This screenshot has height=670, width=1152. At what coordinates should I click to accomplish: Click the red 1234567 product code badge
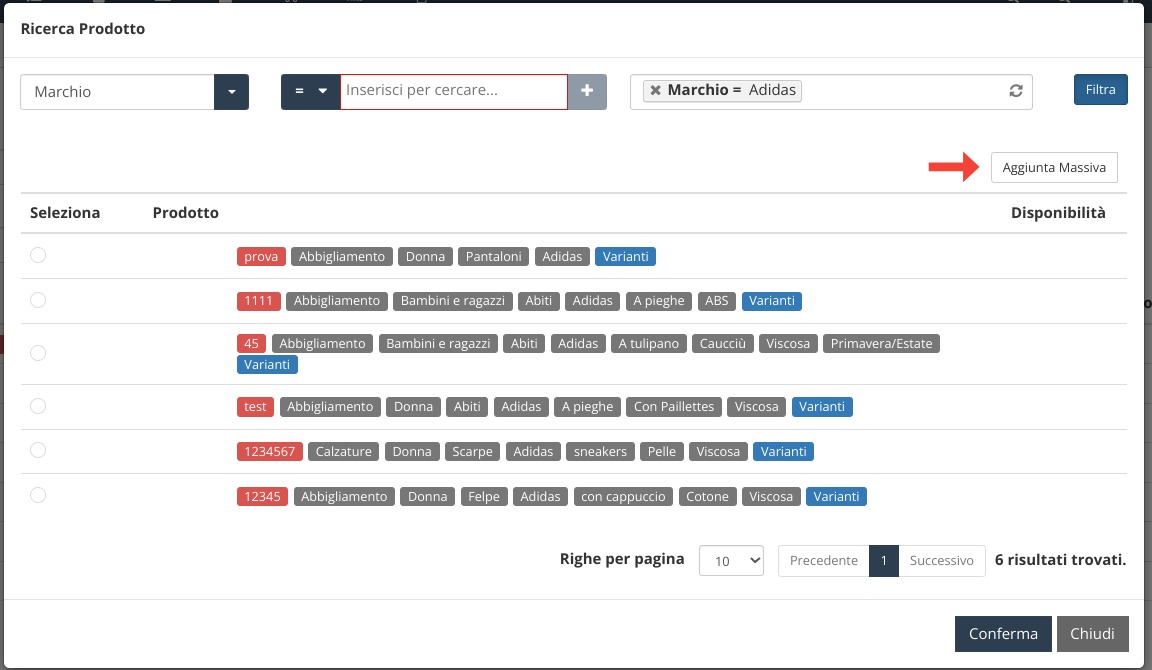coord(268,452)
